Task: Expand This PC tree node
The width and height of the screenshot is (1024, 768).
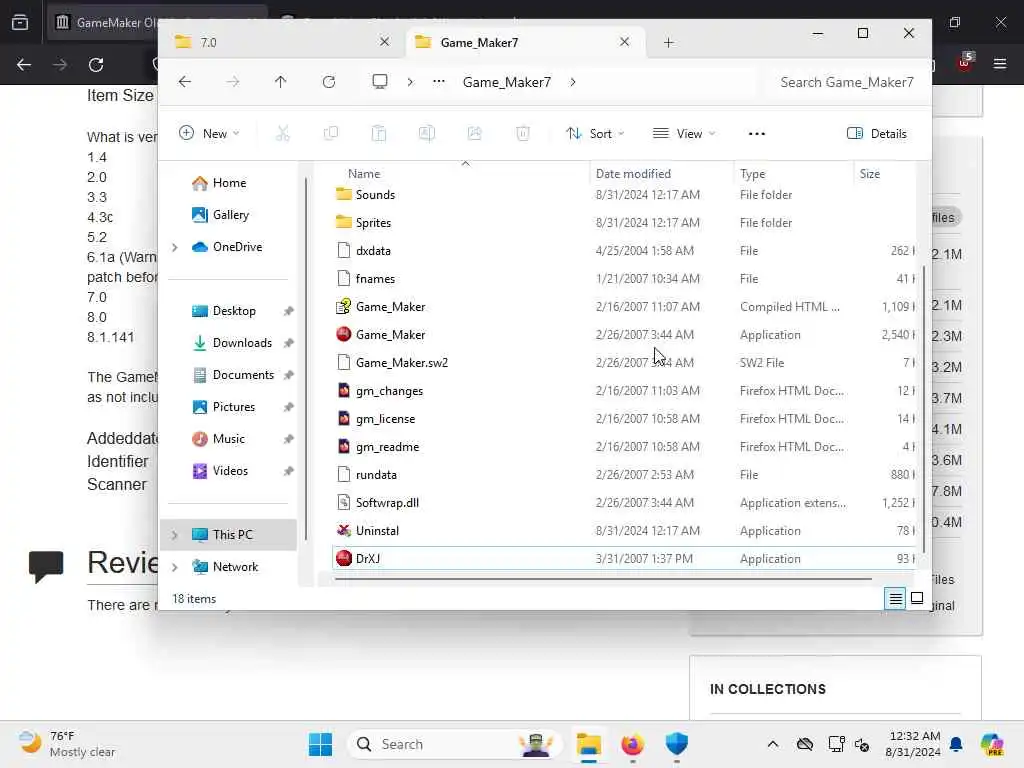Action: 174,535
